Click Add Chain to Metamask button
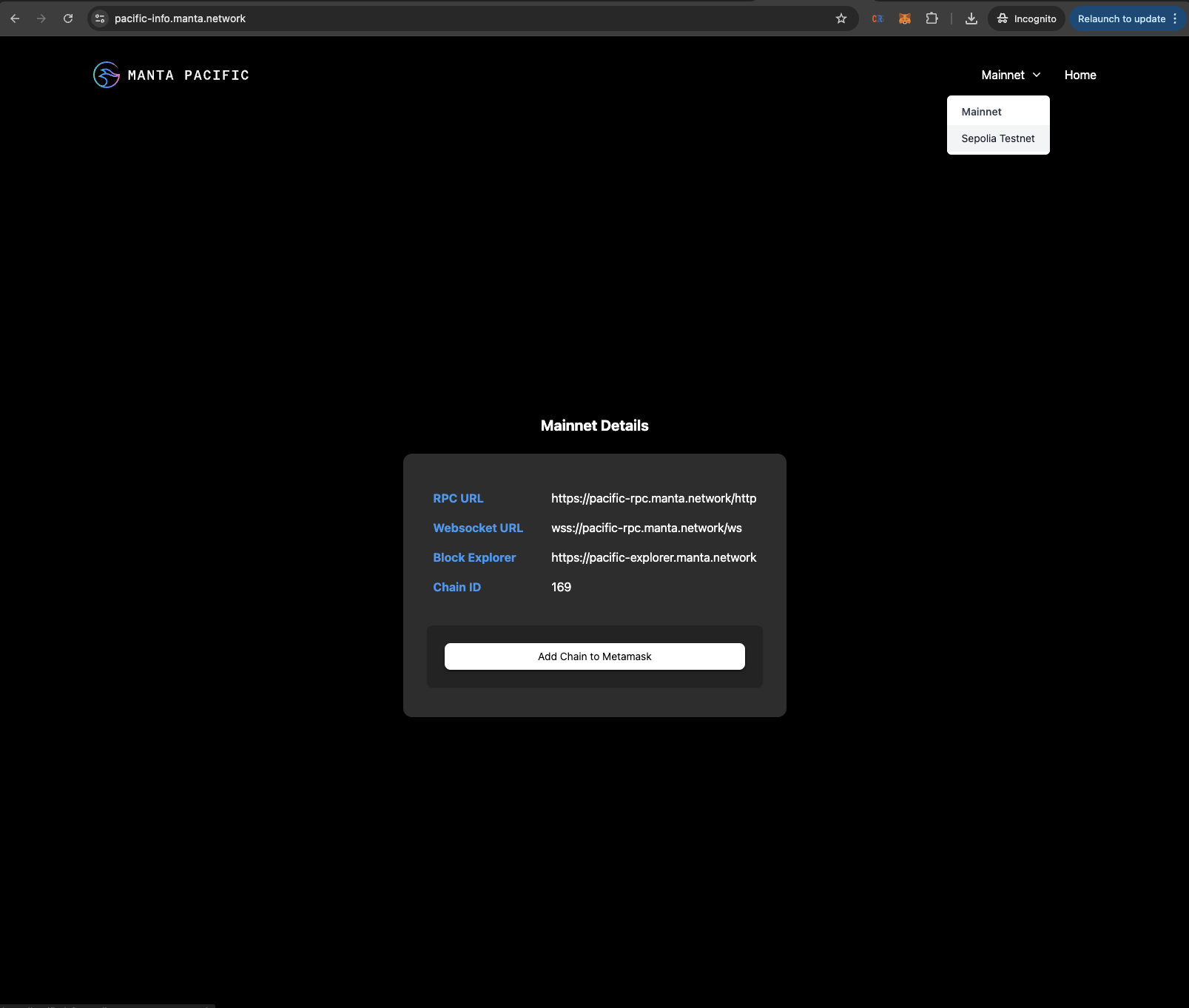Viewport: 1189px width, 1008px height. [x=595, y=656]
